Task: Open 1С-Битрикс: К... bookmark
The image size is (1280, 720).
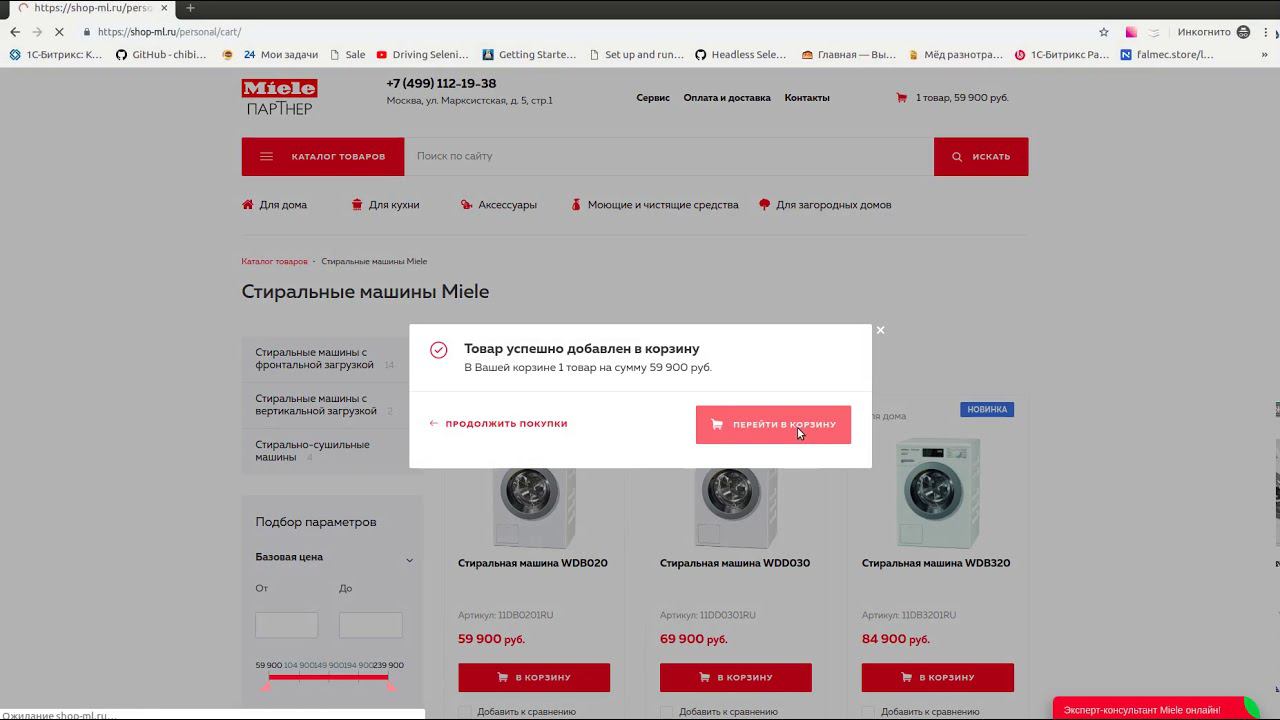Action: [x=56, y=55]
